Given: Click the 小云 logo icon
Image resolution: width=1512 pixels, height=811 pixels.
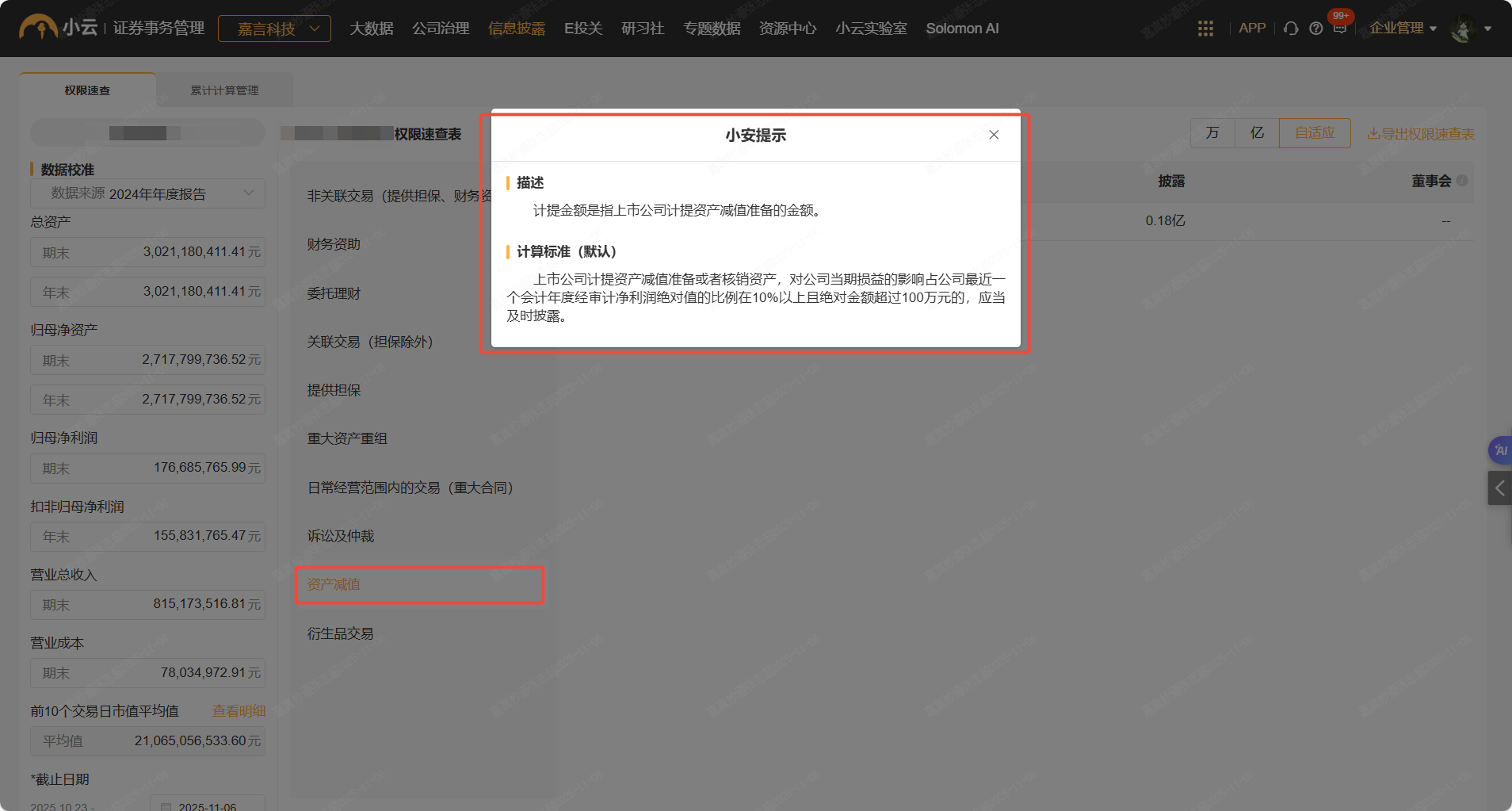Looking at the screenshot, I should (38, 28).
